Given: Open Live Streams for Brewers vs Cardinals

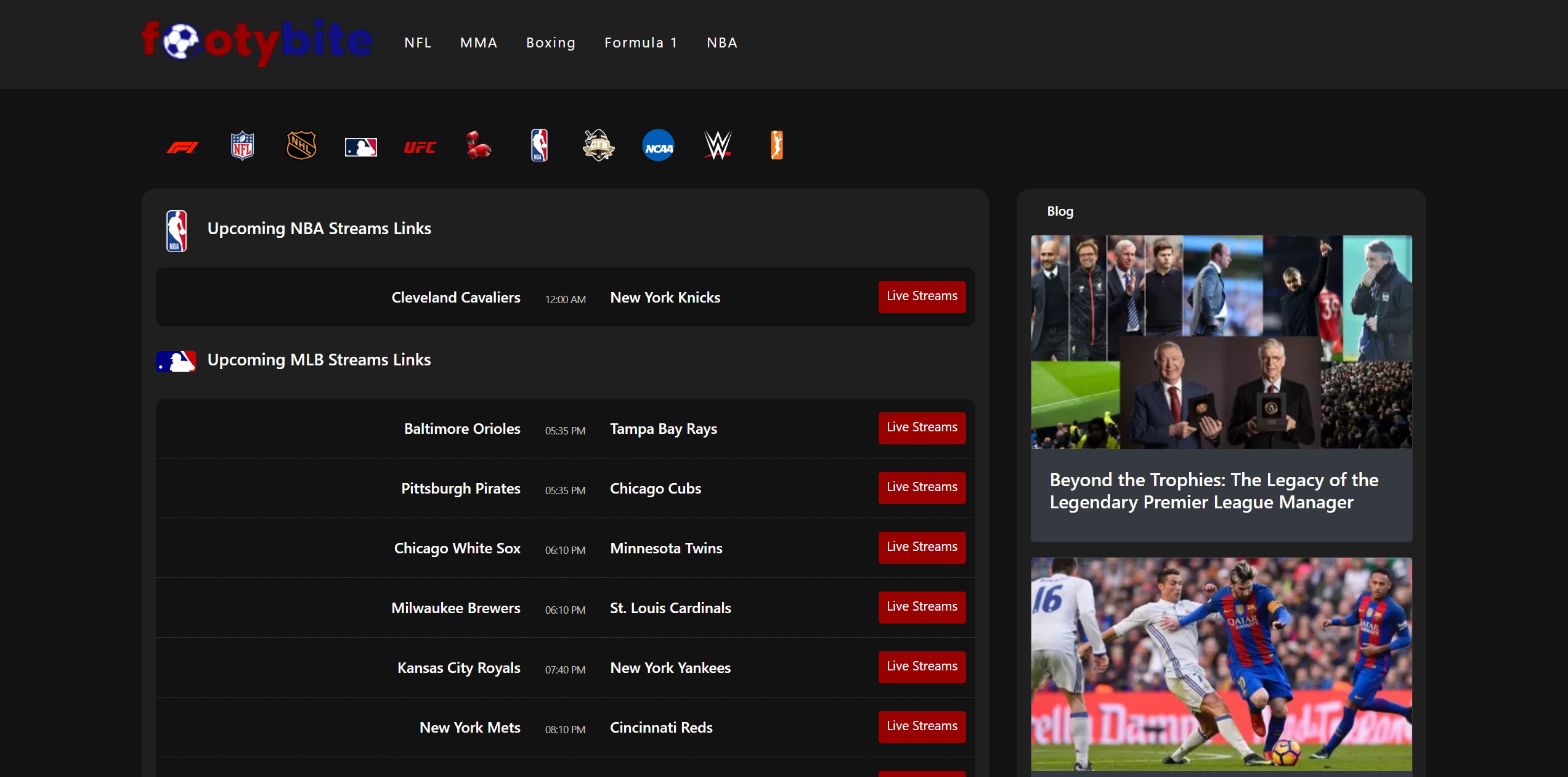Looking at the screenshot, I should [x=922, y=607].
